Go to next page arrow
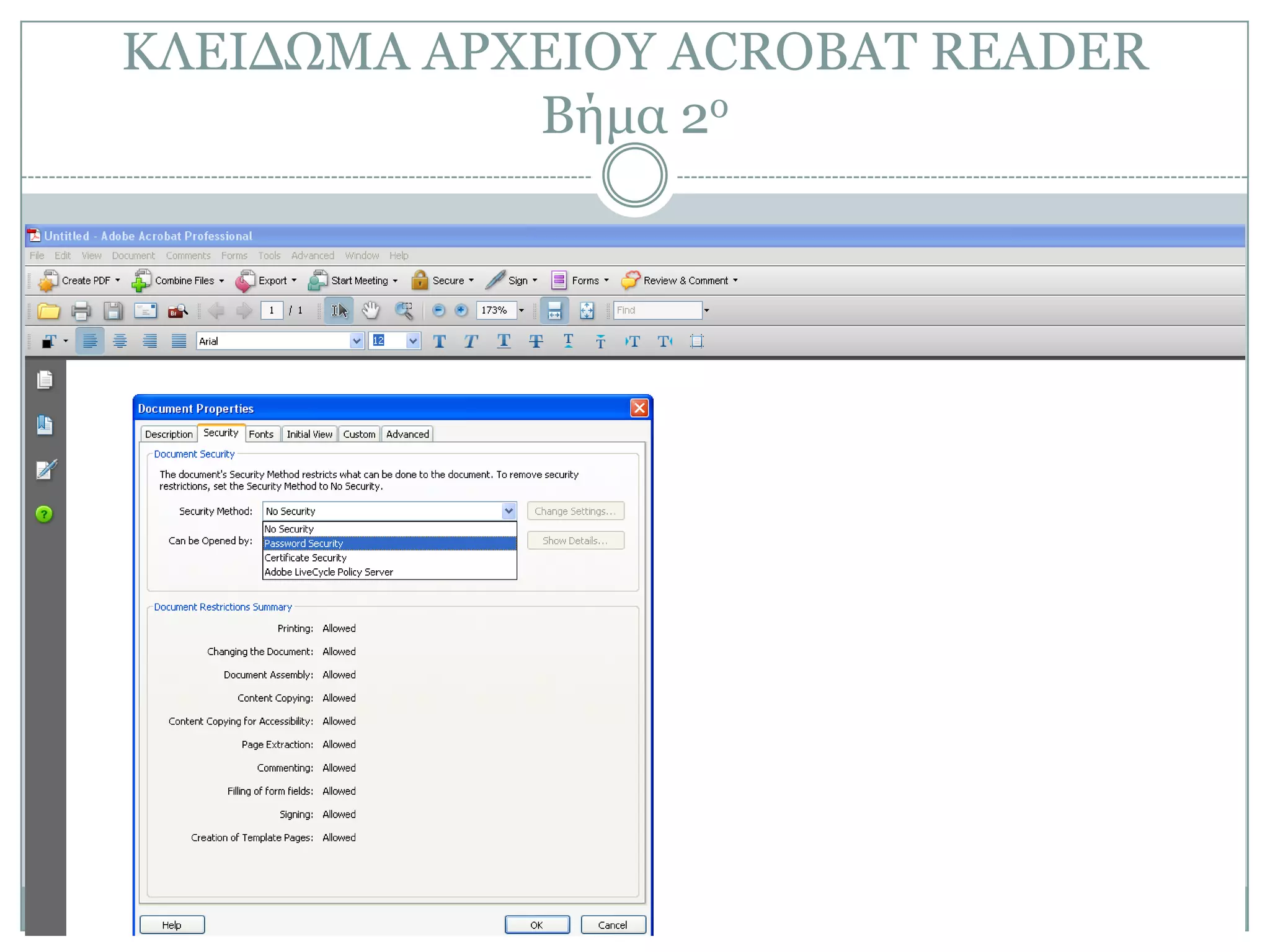This screenshot has height=952, width=1270. [x=244, y=311]
